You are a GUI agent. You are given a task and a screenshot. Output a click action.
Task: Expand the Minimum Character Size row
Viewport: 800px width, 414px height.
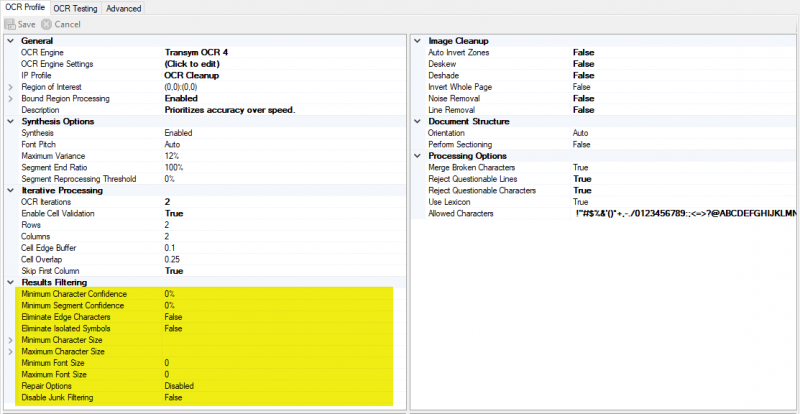click(x=10, y=340)
